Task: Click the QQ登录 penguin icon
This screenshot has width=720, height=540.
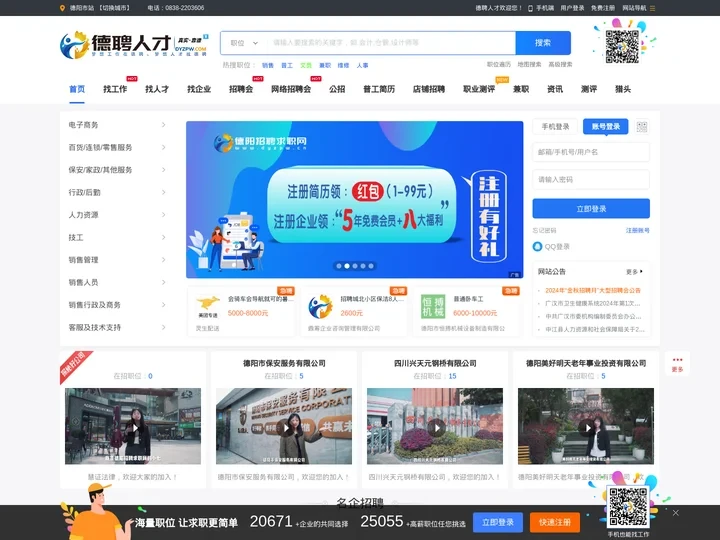Action: click(537, 247)
